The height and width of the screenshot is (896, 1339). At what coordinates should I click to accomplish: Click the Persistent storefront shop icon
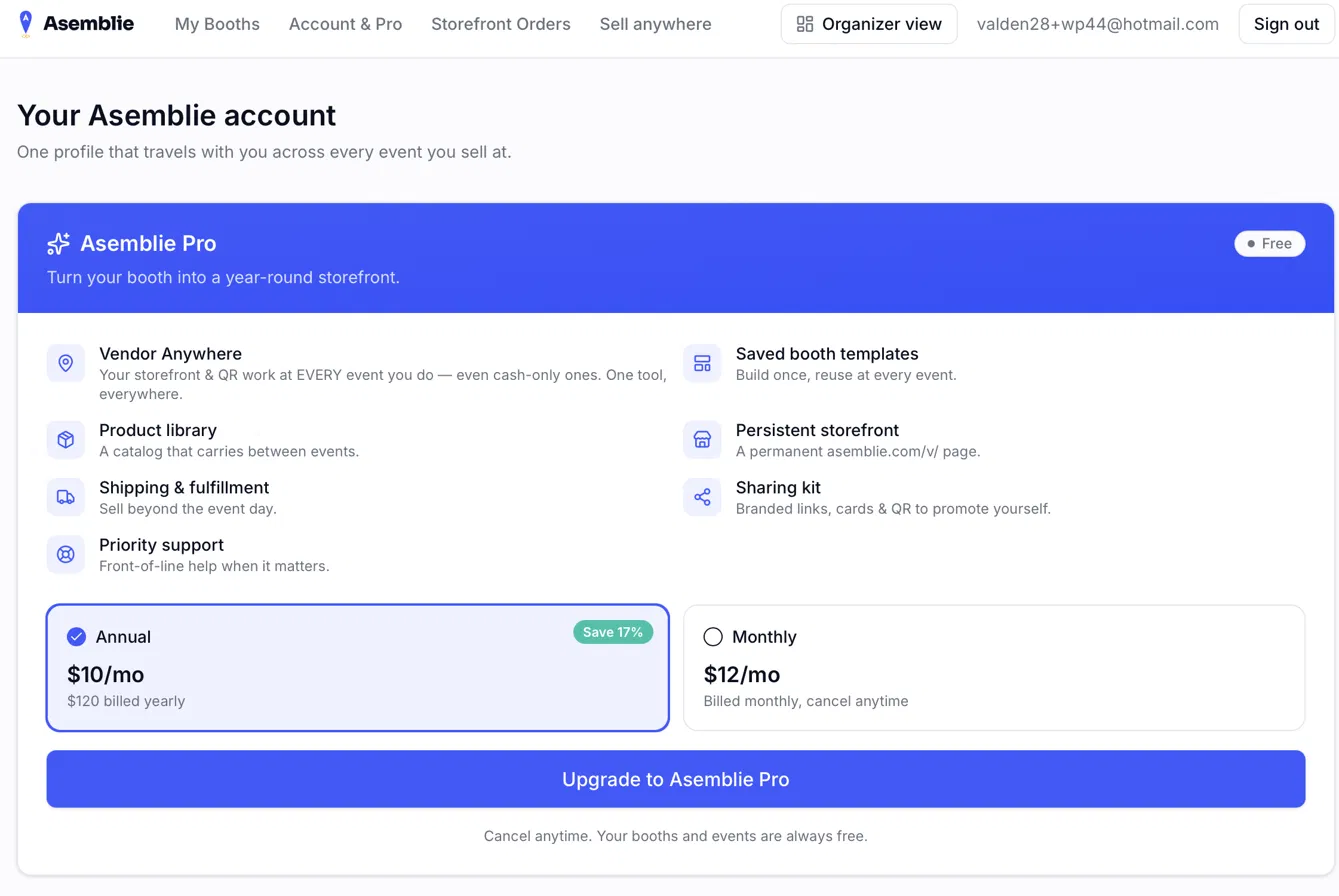702,440
